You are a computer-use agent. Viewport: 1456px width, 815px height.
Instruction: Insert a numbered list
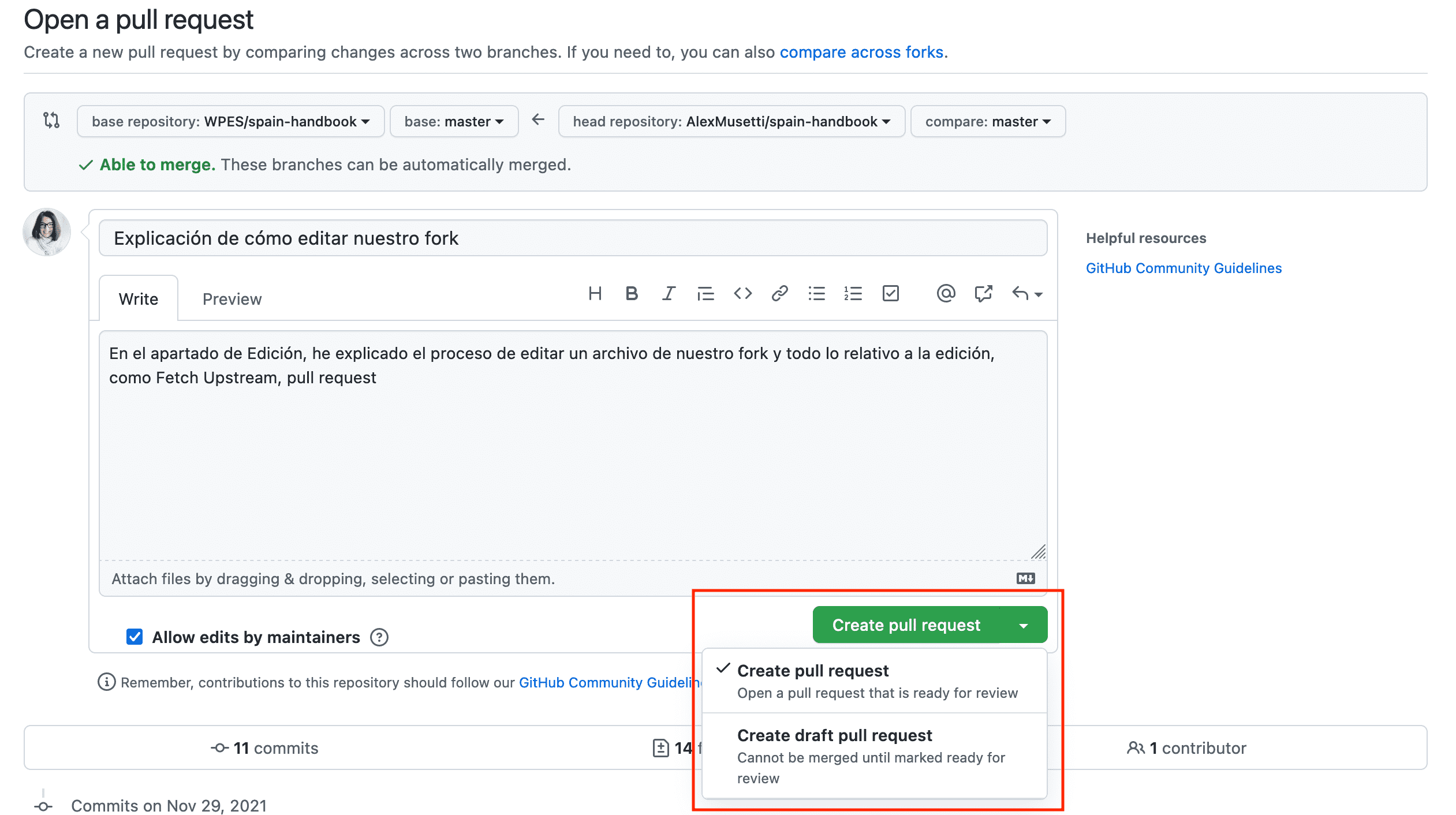pyautogui.click(x=853, y=294)
